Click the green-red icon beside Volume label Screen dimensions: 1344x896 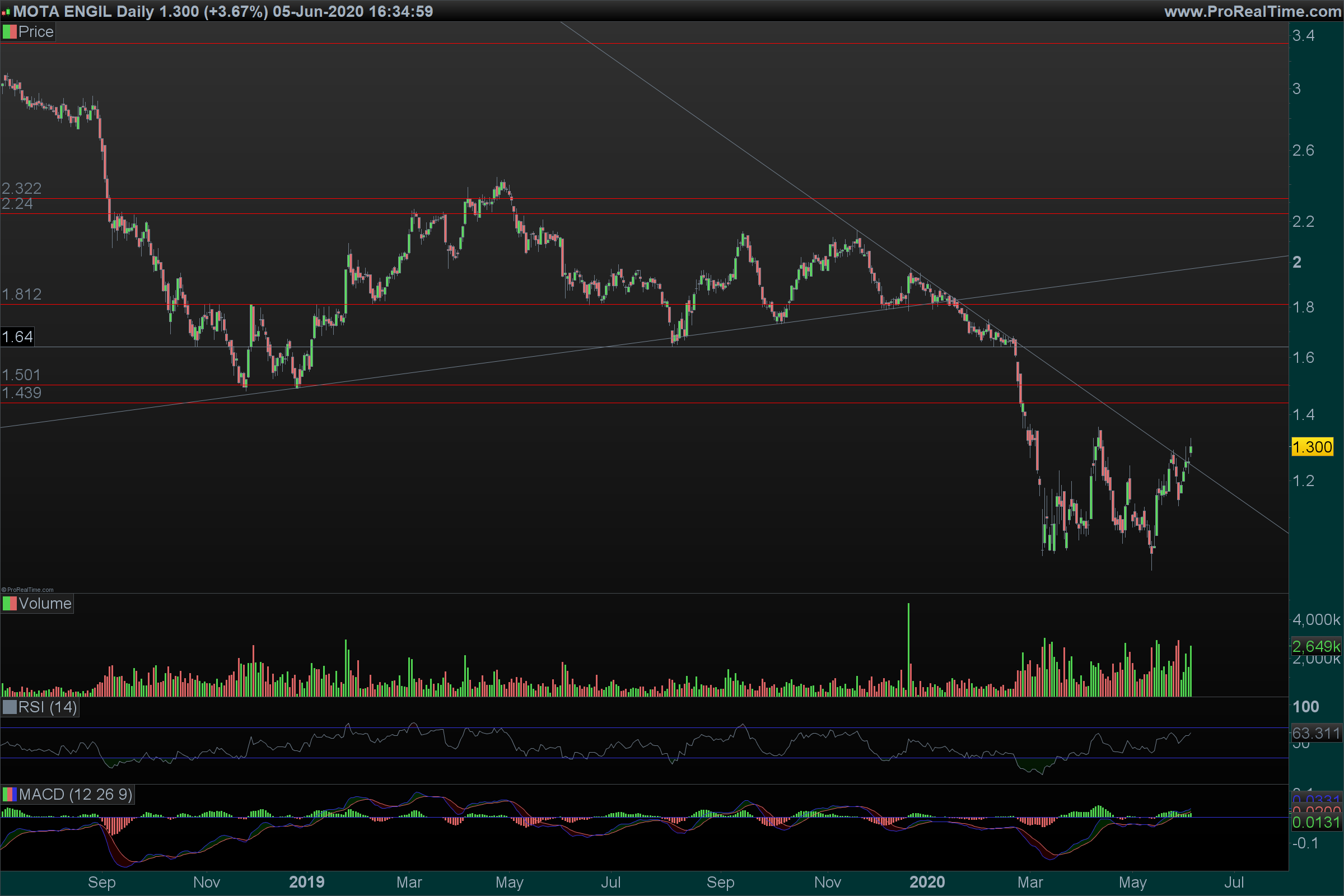click(x=9, y=604)
